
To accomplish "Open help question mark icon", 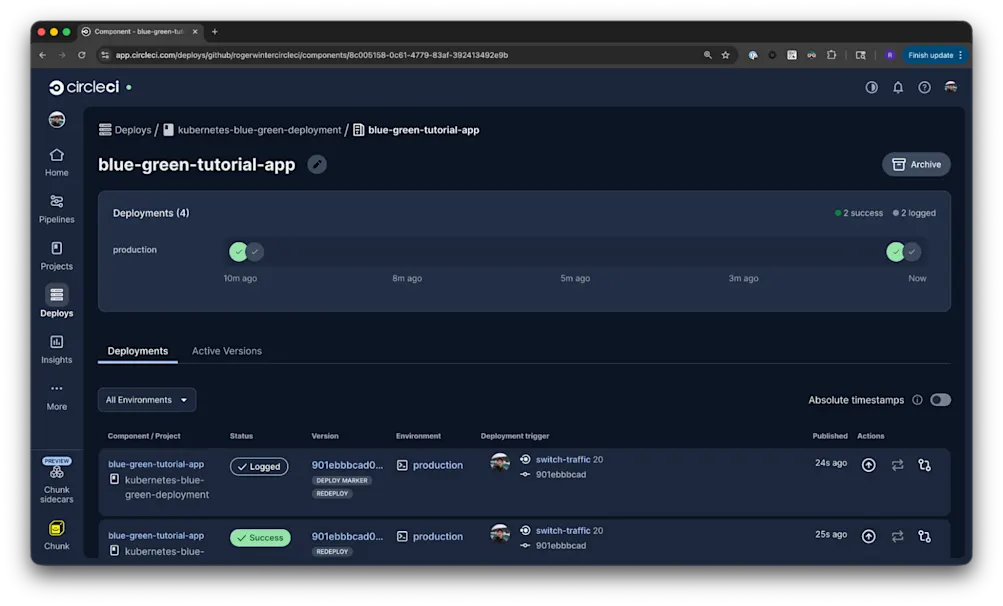I will point(924,87).
